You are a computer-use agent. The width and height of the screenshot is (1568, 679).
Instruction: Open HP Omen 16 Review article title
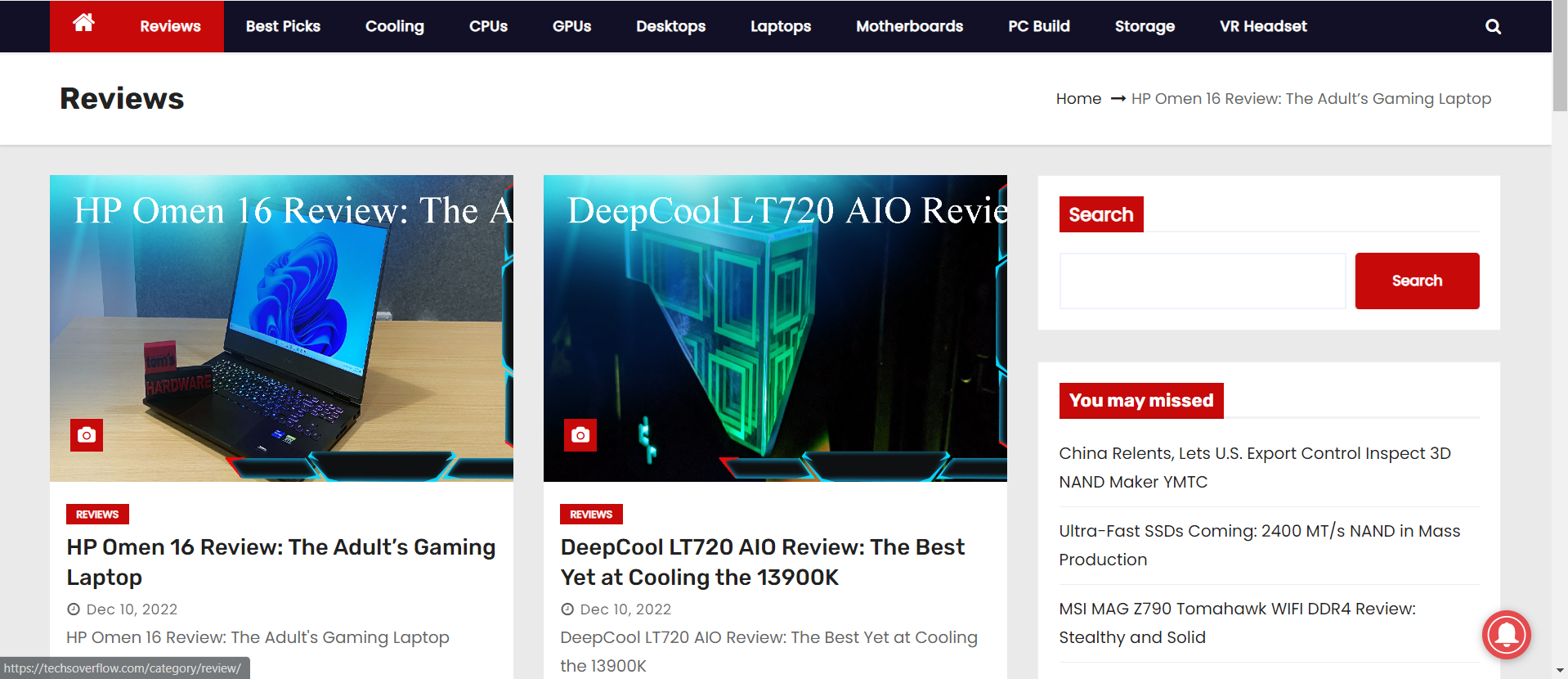[281, 562]
